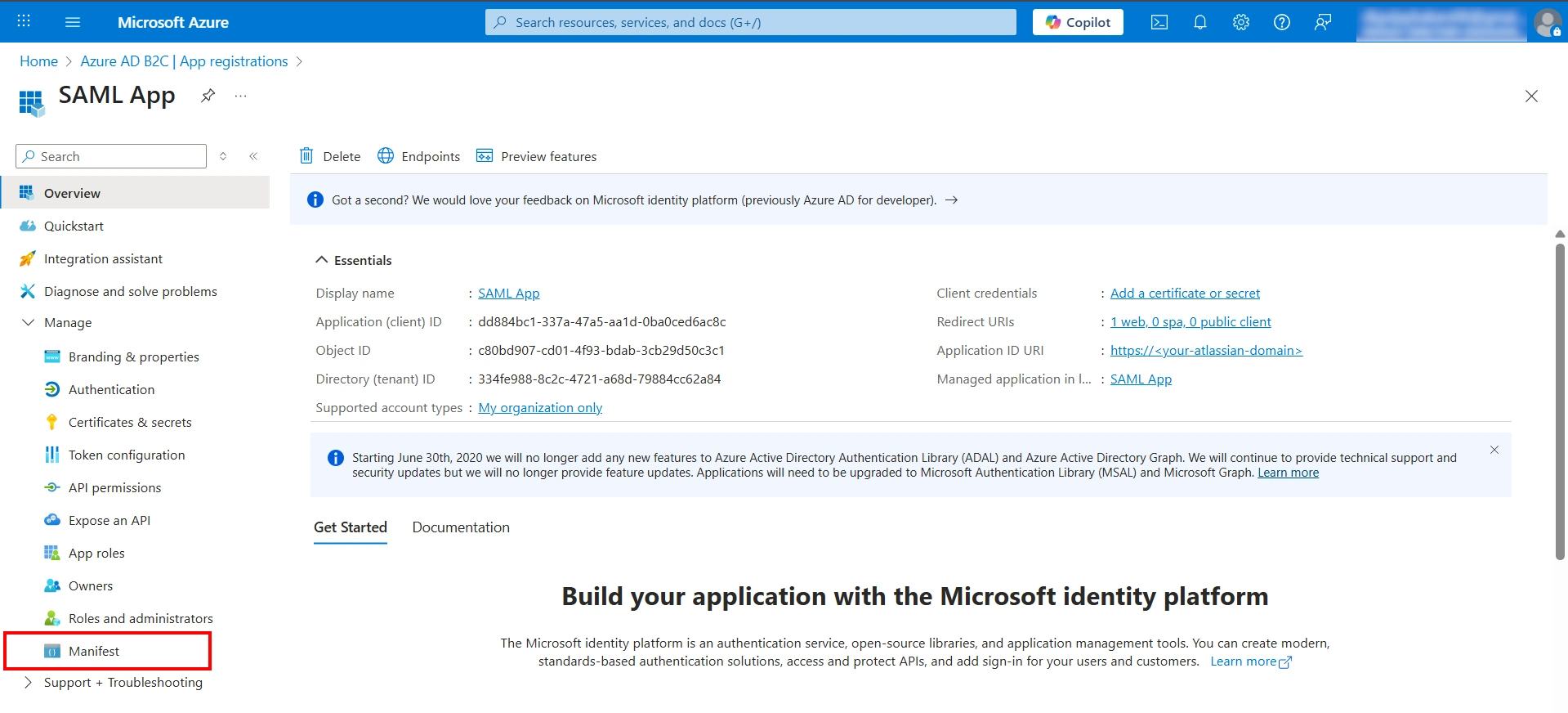1568x713 pixels.
Task: Click the Authentication icon
Action: click(52, 389)
